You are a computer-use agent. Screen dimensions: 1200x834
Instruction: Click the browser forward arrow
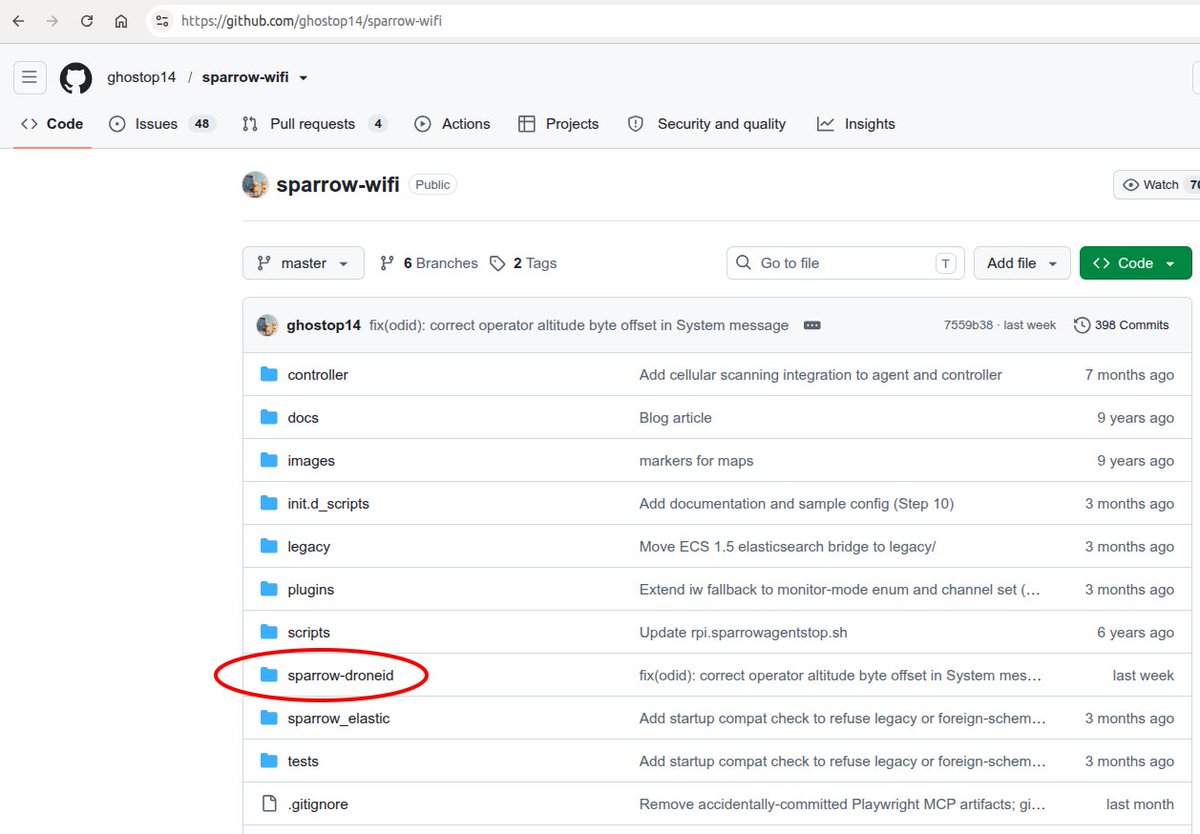tap(52, 20)
